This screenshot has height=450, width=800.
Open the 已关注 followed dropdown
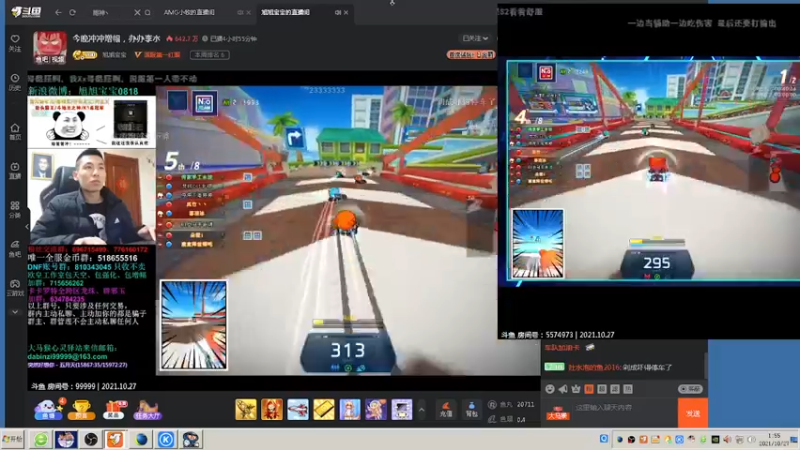pyautogui.click(x=476, y=38)
